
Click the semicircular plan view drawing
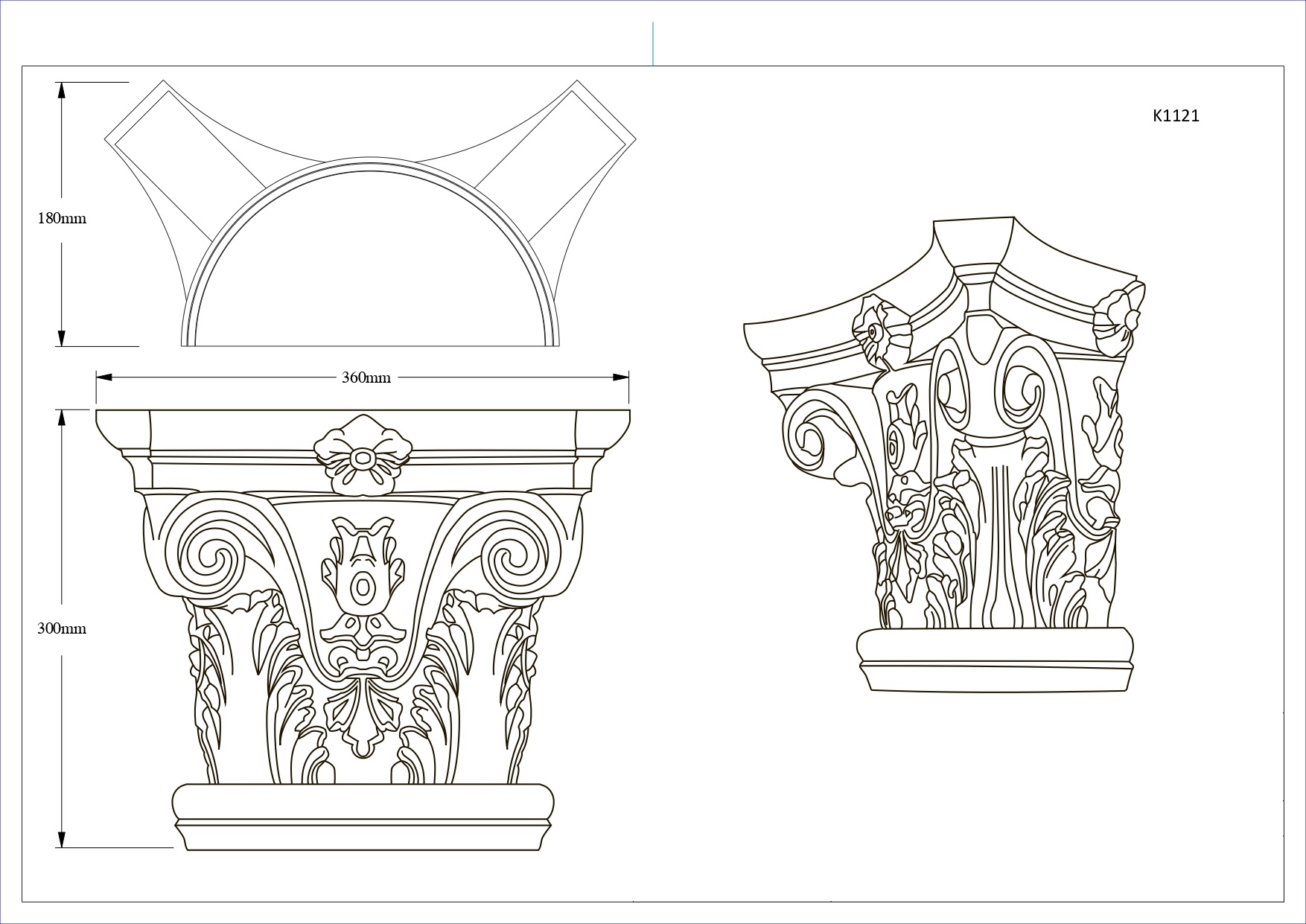pos(370,214)
